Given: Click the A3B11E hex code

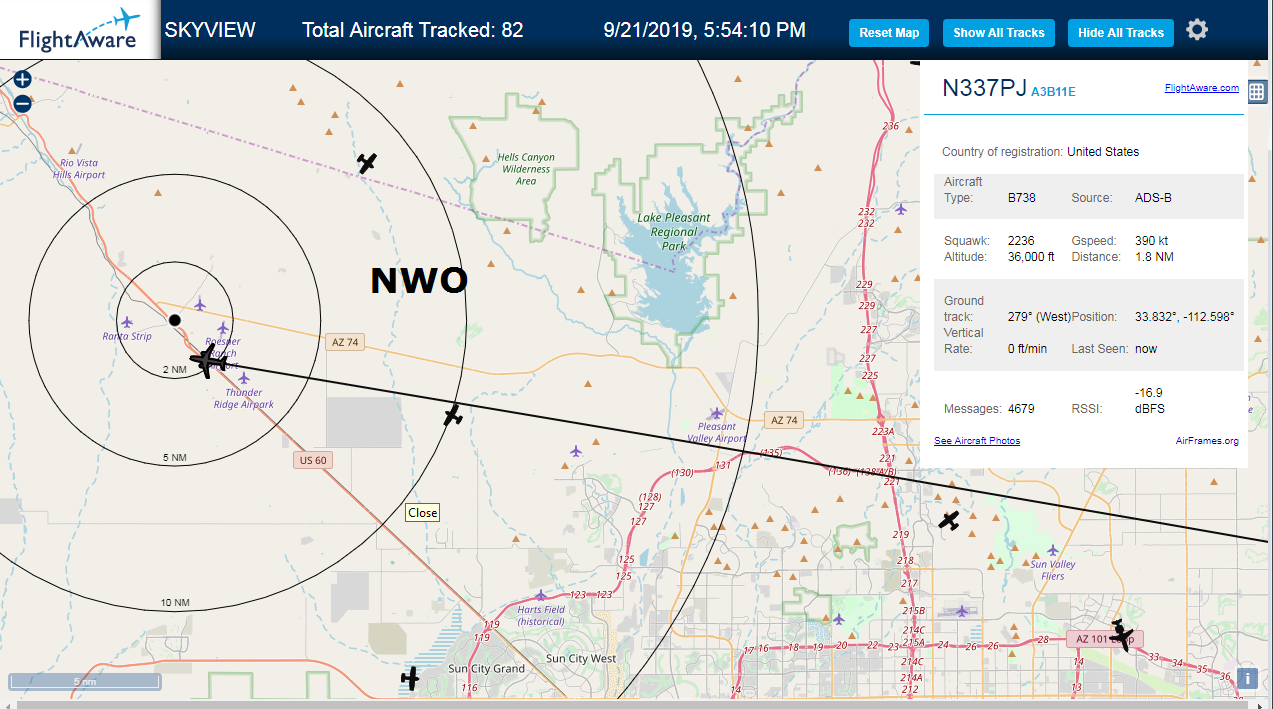Looking at the screenshot, I should click(1053, 92).
